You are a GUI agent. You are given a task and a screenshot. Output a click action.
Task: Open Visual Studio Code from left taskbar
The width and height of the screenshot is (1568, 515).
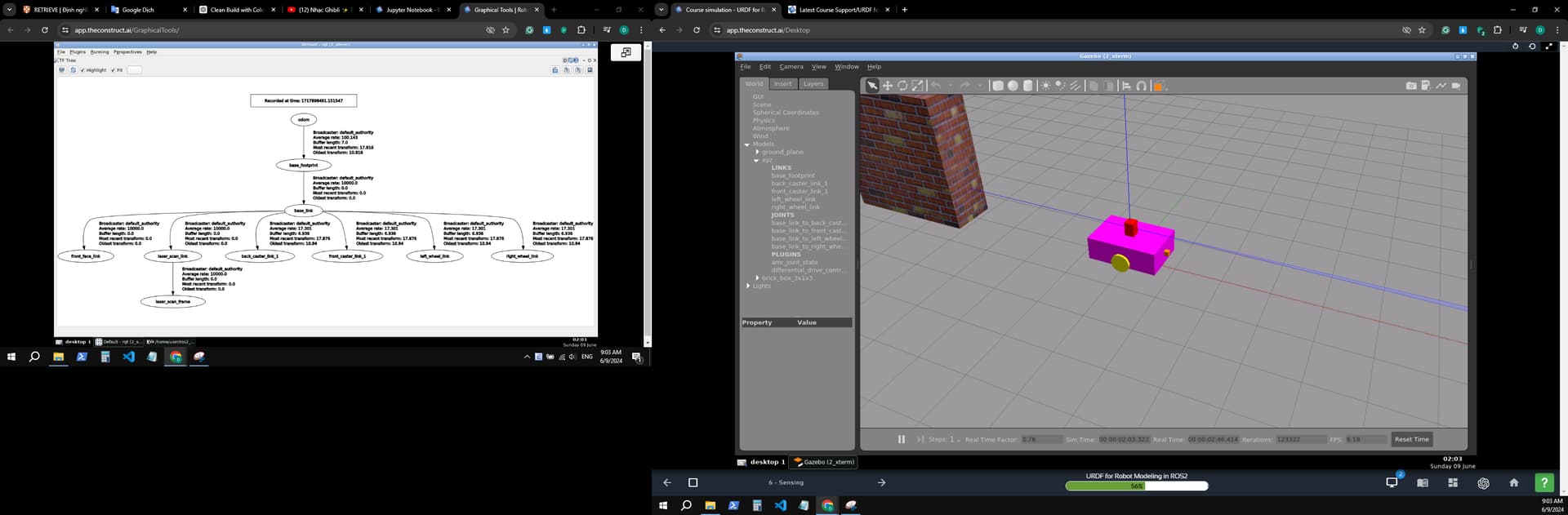pos(128,357)
